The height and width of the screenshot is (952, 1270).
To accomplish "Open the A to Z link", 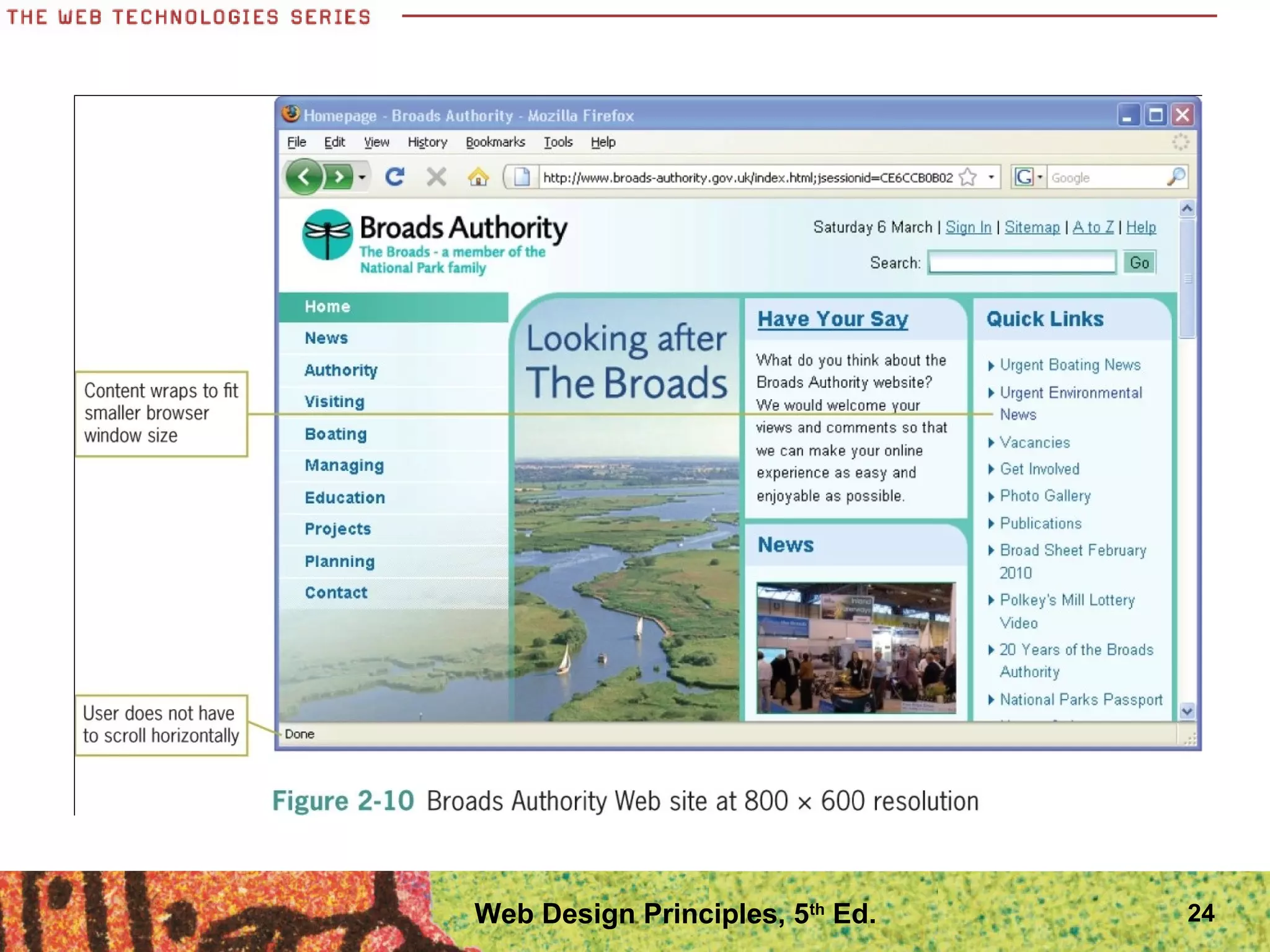I will pos(1093,227).
